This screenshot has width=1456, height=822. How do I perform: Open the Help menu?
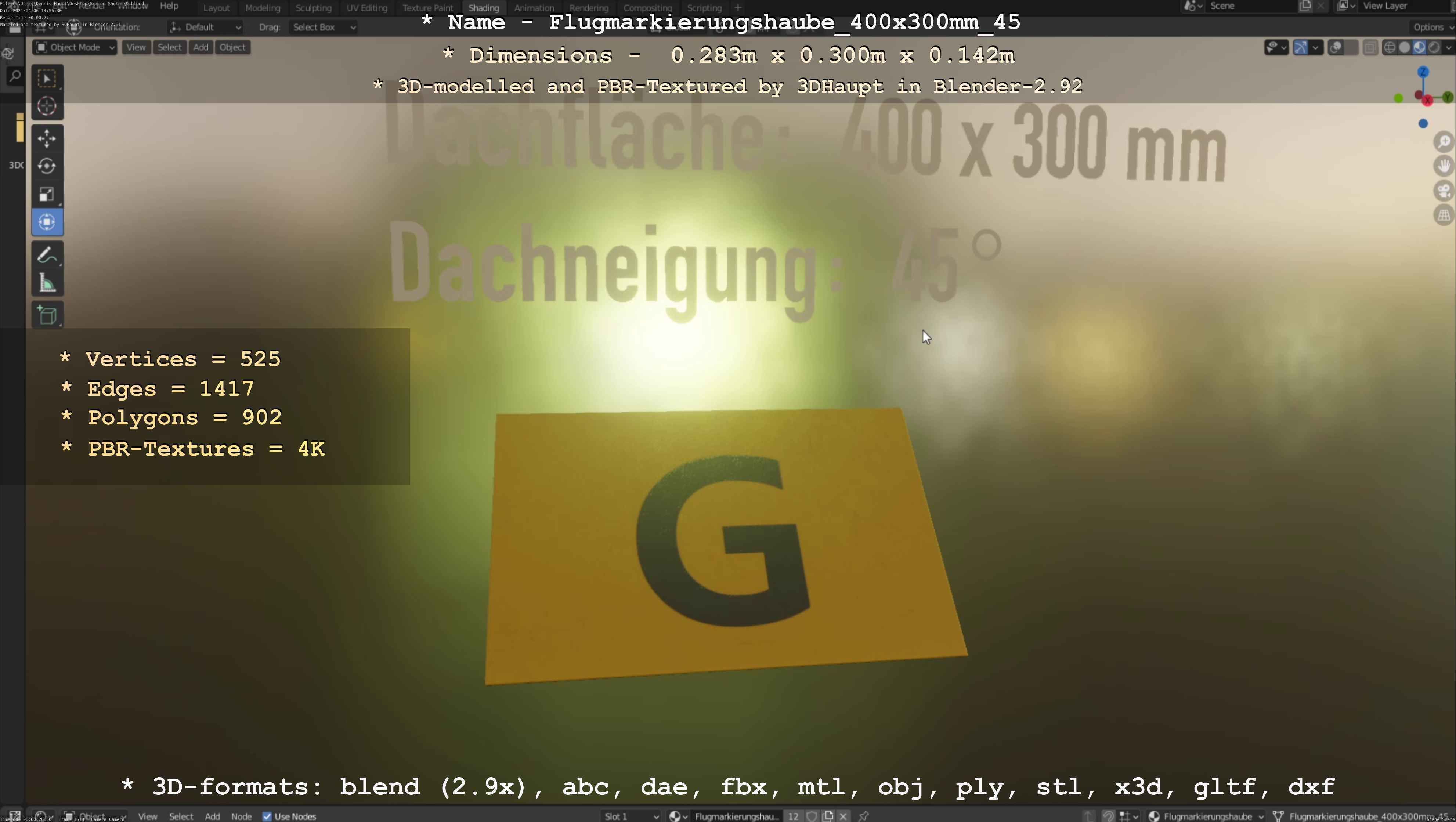169,6
